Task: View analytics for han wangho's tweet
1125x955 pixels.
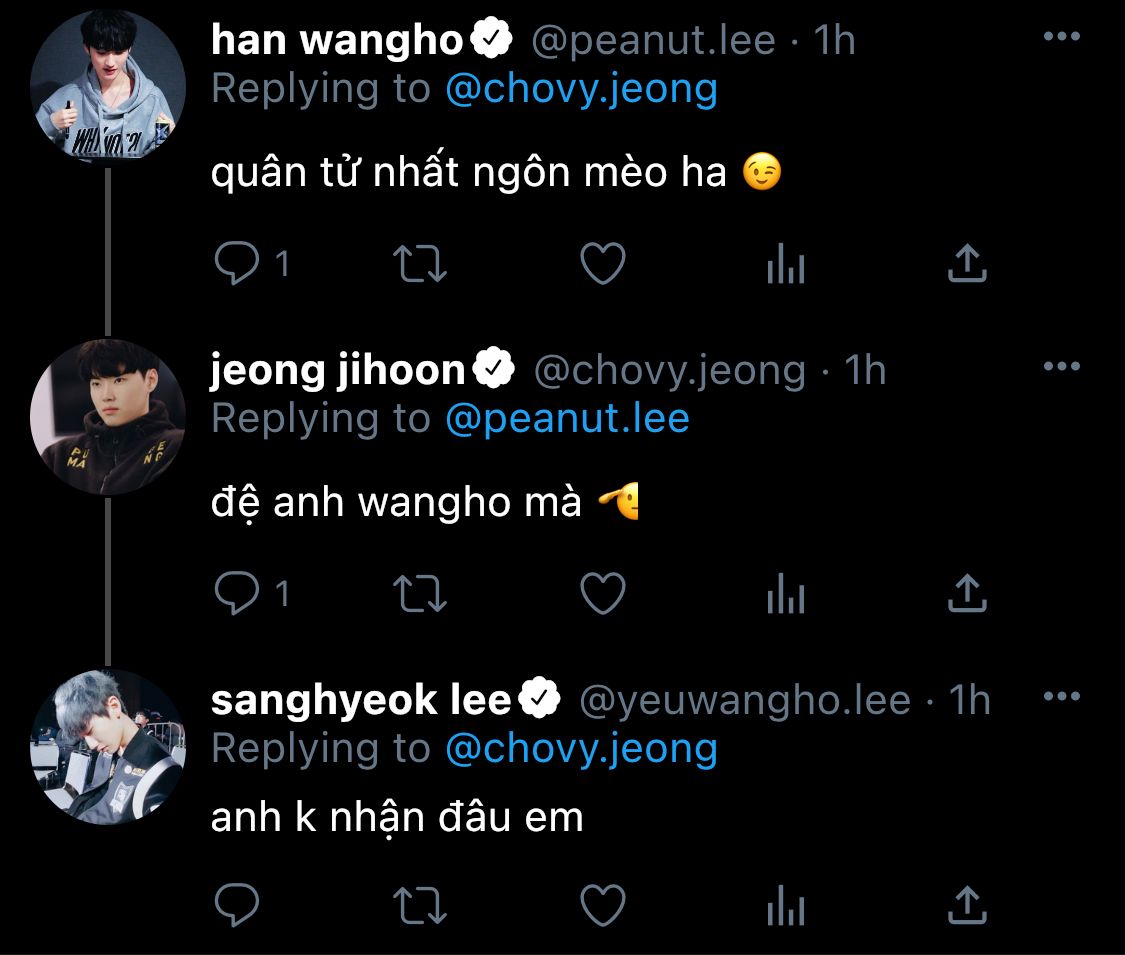Action: (786, 263)
